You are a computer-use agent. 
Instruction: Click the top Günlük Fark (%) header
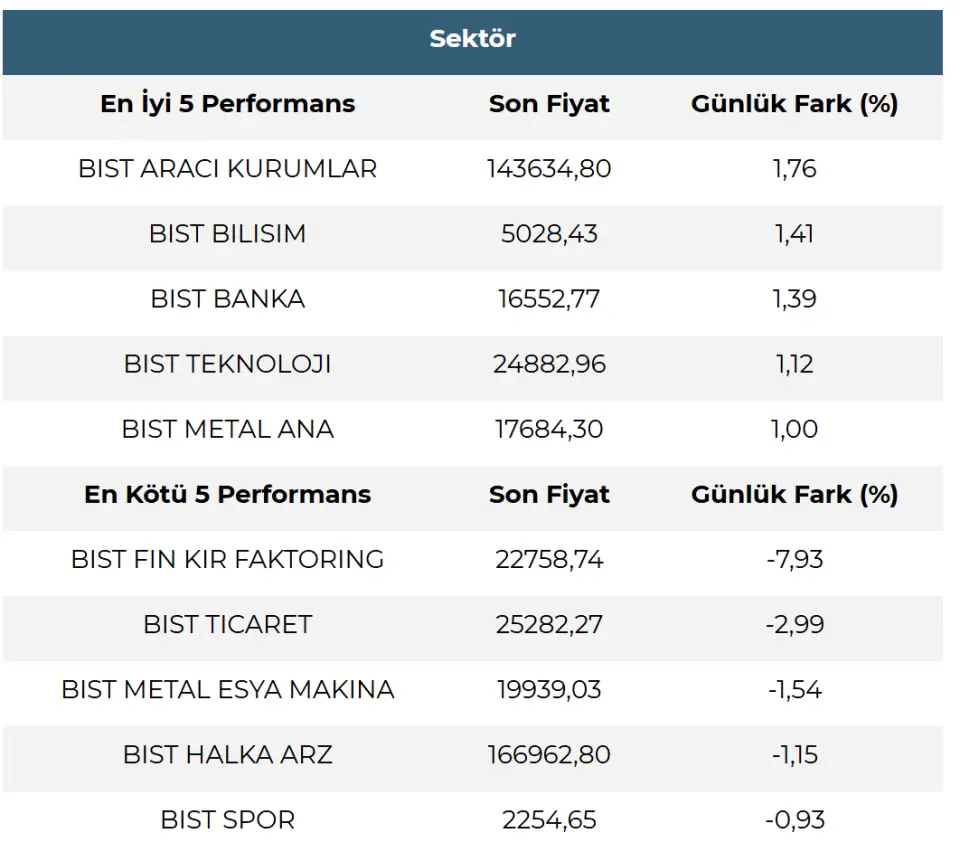click(x=794, y=104)
